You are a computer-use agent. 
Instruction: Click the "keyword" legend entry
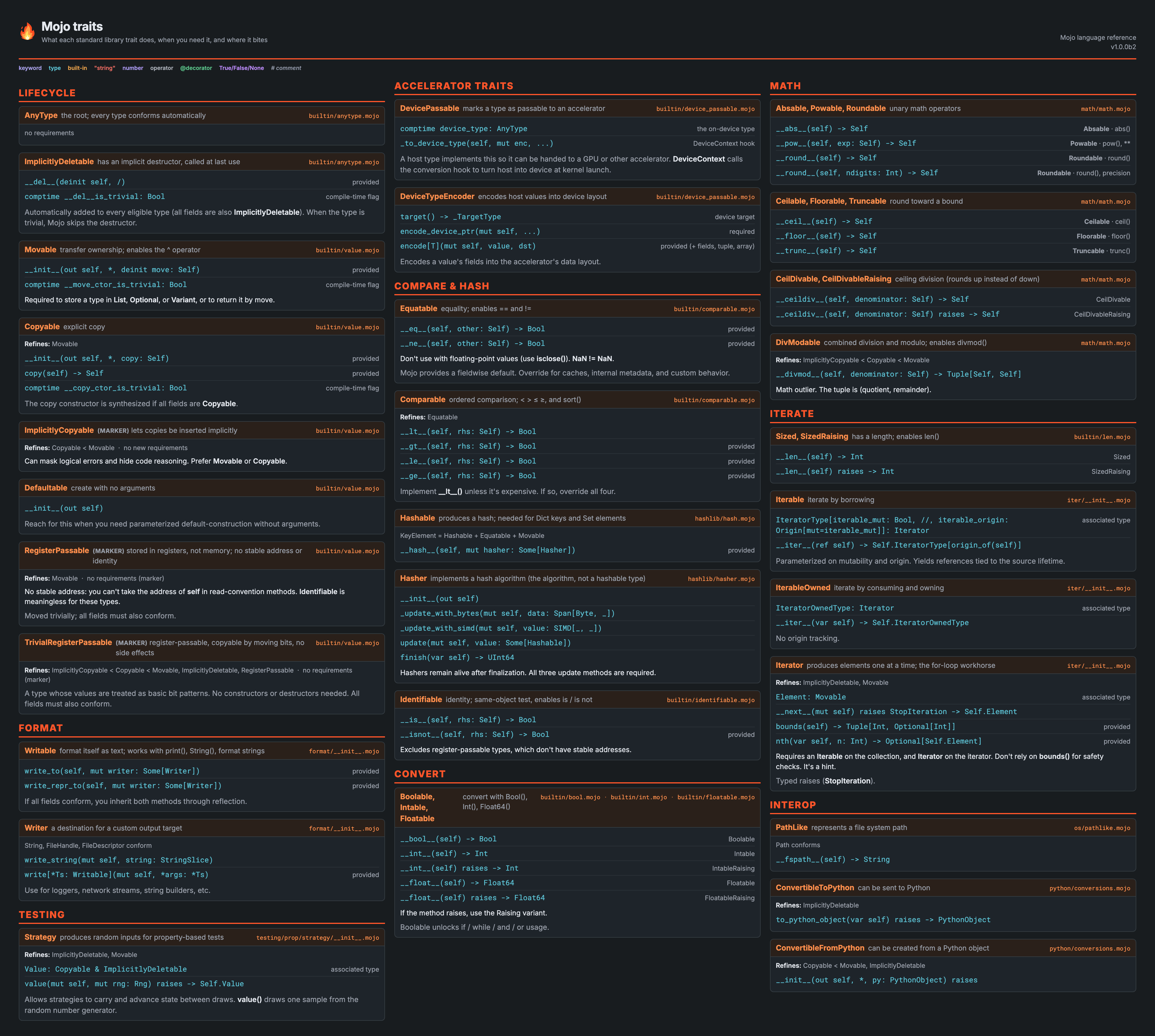click(x=30, y=68)
